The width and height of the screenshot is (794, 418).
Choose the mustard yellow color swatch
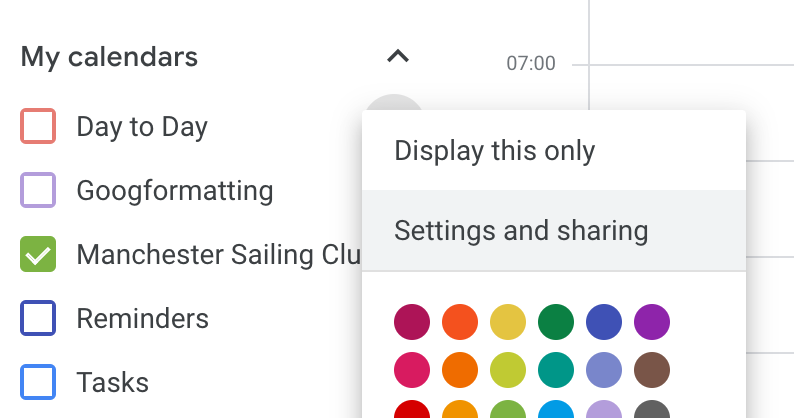tap(508, 322)
